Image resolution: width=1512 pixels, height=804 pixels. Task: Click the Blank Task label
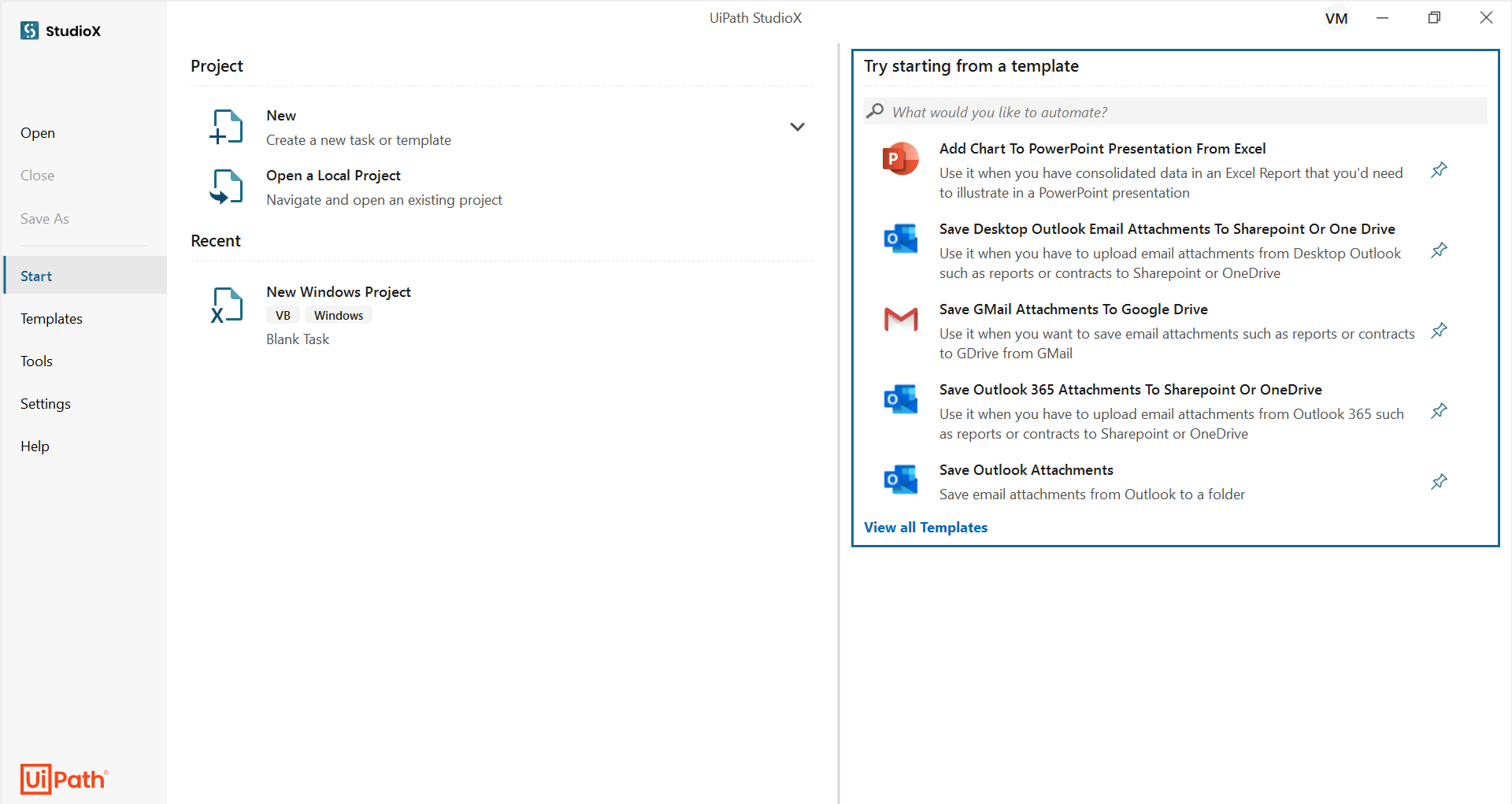tap(298, 339)
